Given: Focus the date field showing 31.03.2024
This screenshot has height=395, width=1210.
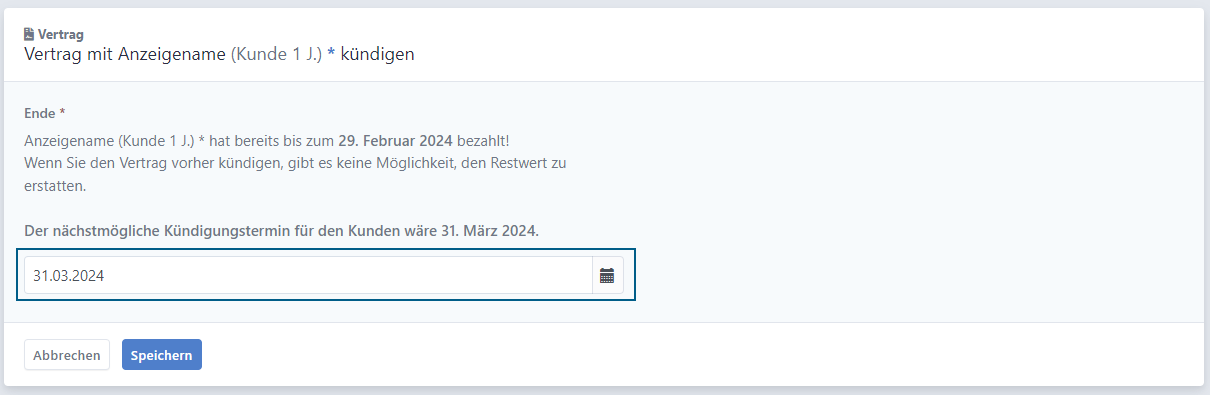Looking at the screenshot, I should pos(308,276).
